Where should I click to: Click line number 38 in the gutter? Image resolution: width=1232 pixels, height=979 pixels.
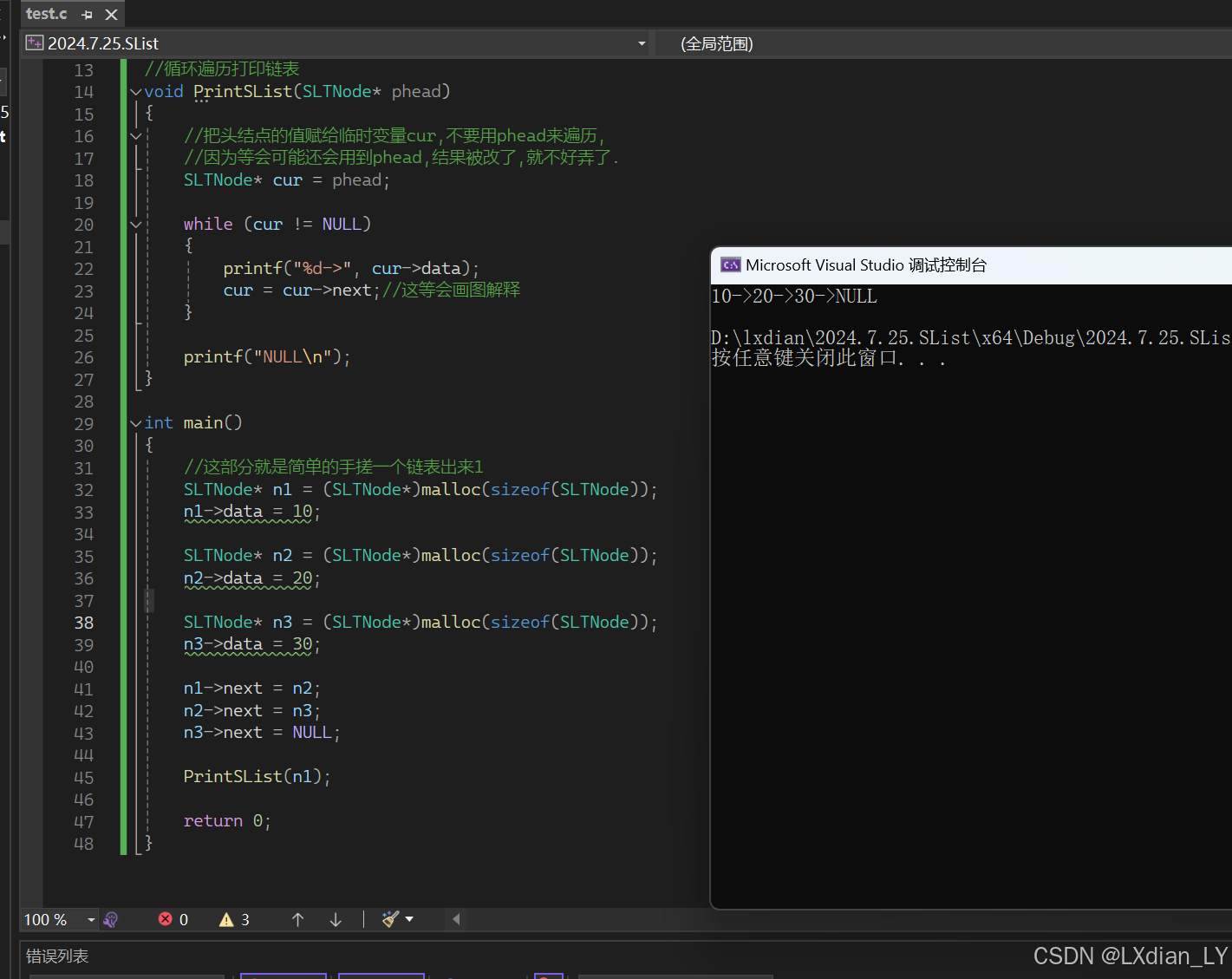[84, 623]
